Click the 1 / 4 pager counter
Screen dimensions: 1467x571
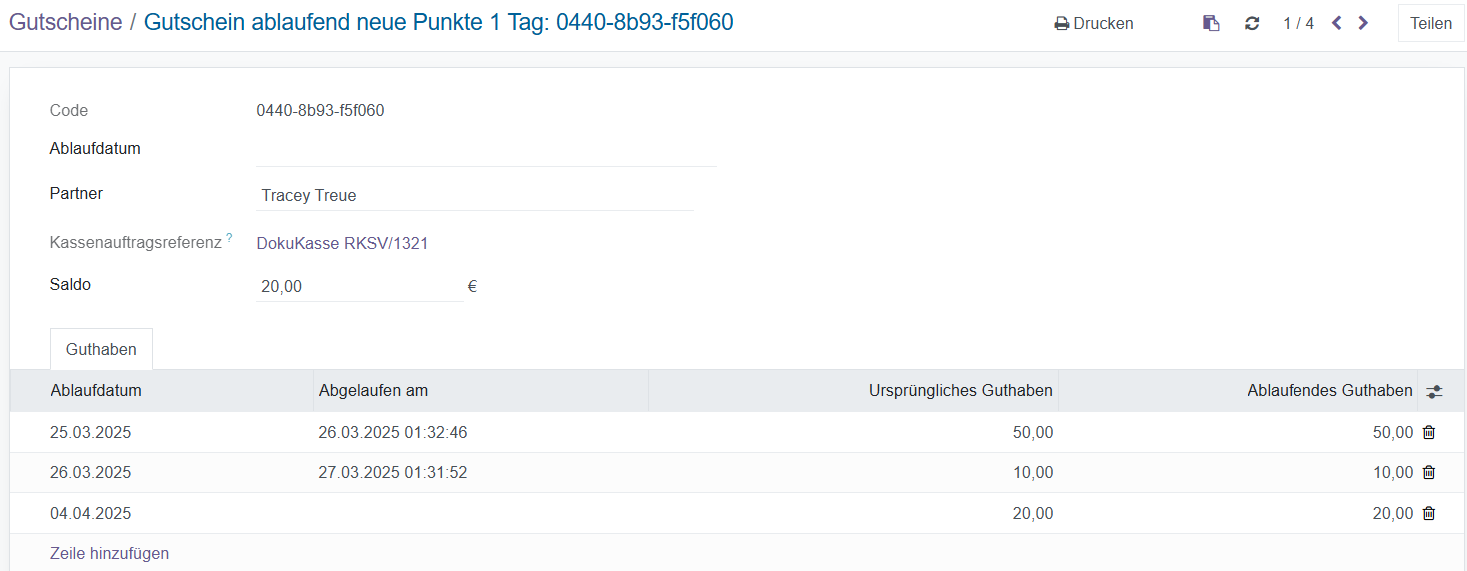[x=1298, y=23]
